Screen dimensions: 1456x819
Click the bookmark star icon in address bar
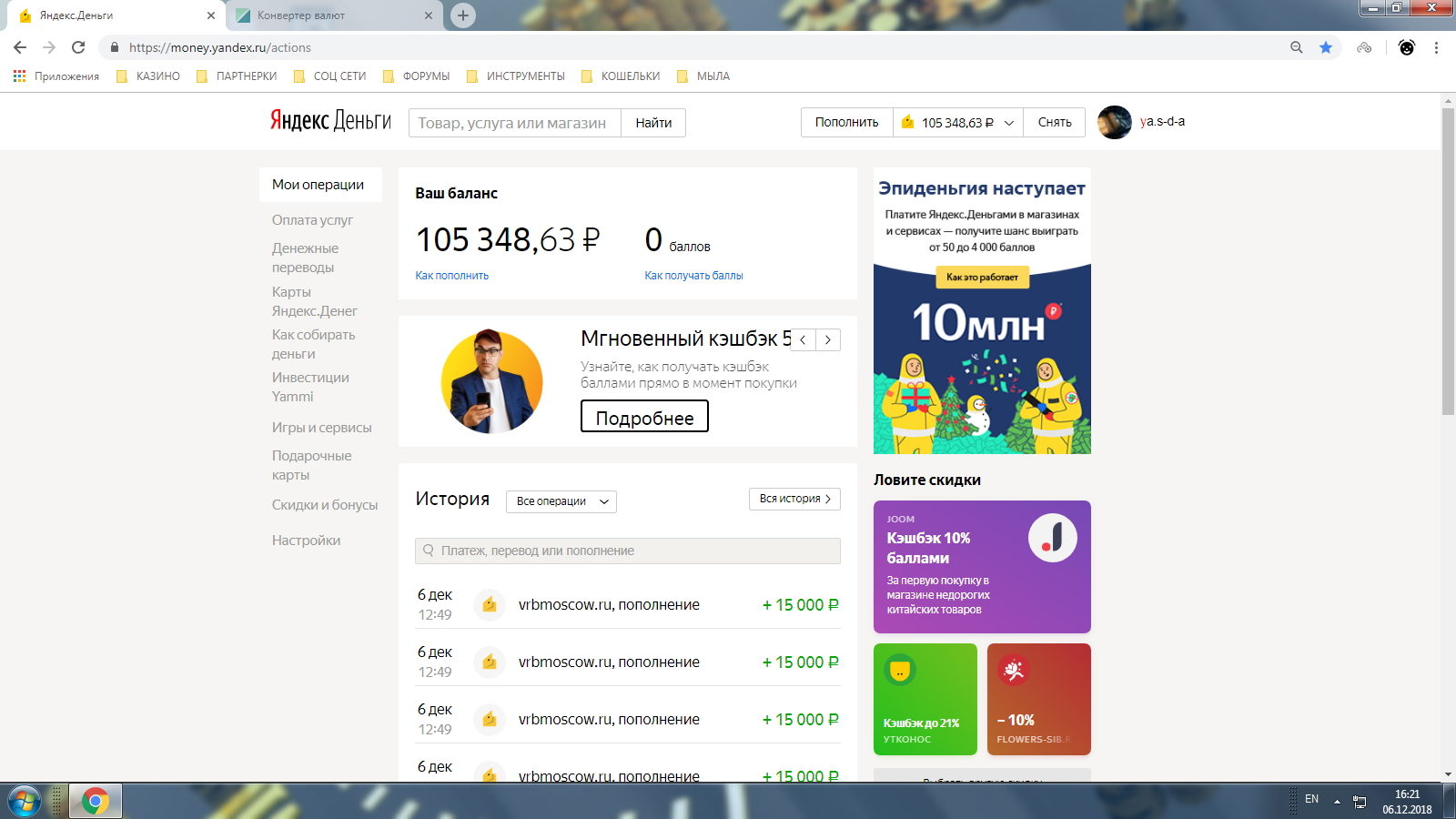pyautogui.click(x=1326, y=47)
